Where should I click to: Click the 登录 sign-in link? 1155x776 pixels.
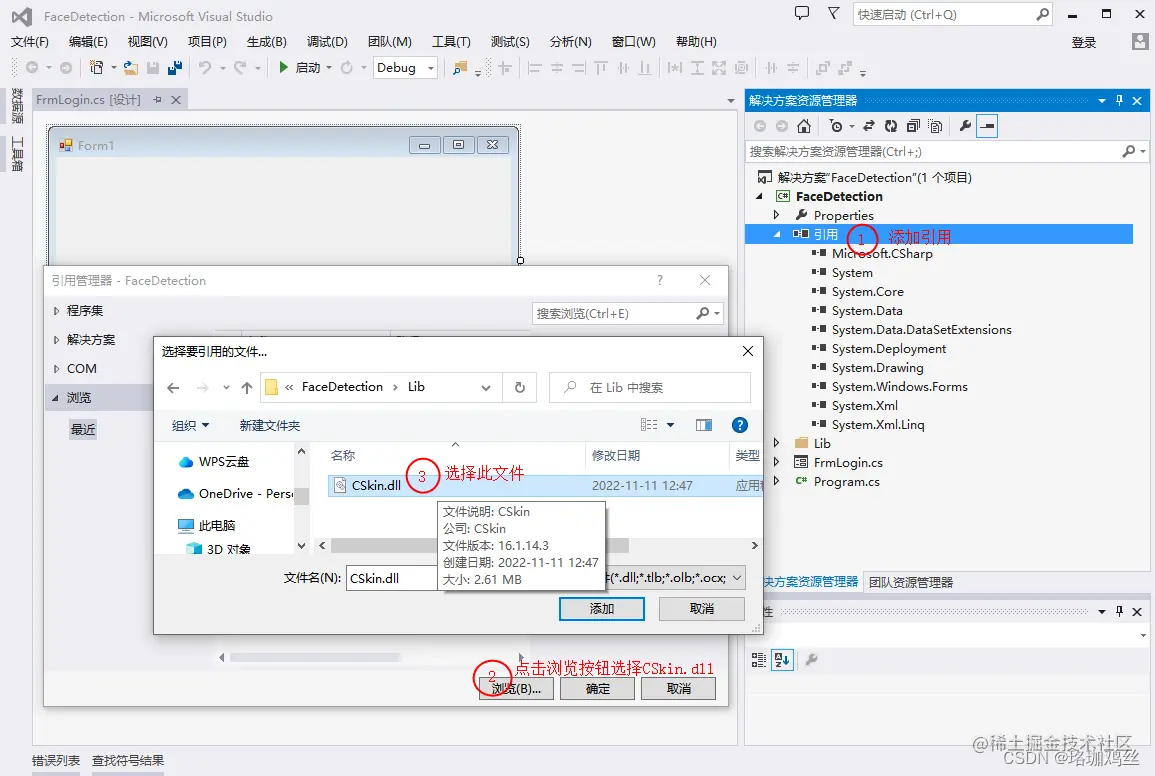1084,43
